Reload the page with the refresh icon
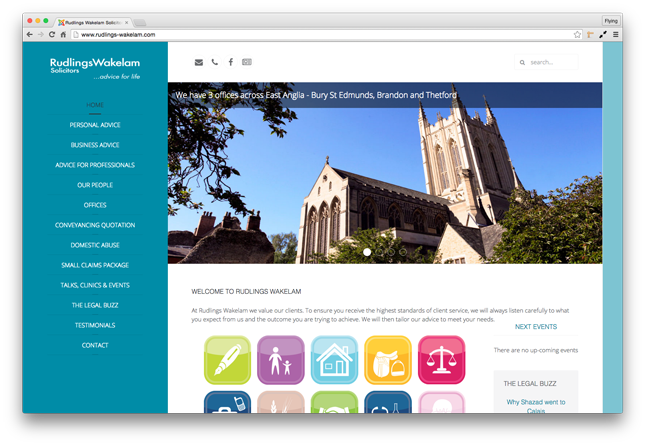This screenshot has height=445, width=645. [x=52, y=35]
